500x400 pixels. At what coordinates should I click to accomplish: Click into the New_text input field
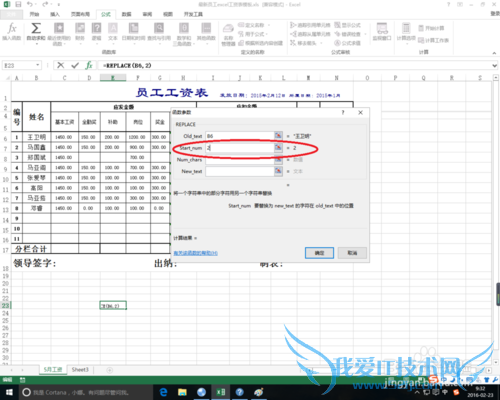point(240,171)
